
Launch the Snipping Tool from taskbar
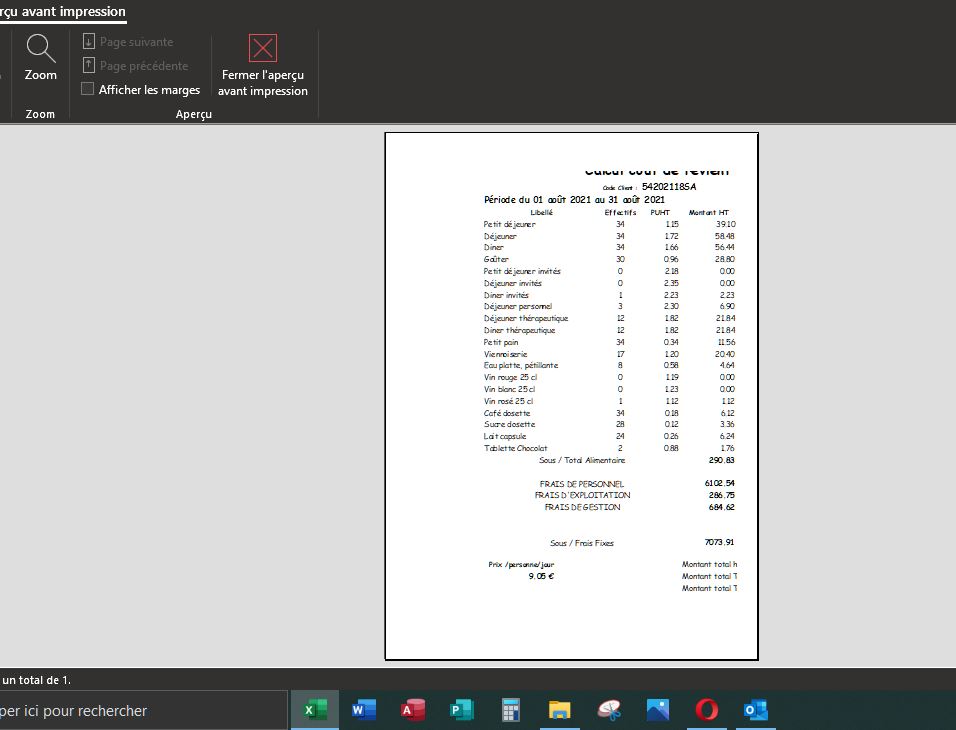pos(609,710)
